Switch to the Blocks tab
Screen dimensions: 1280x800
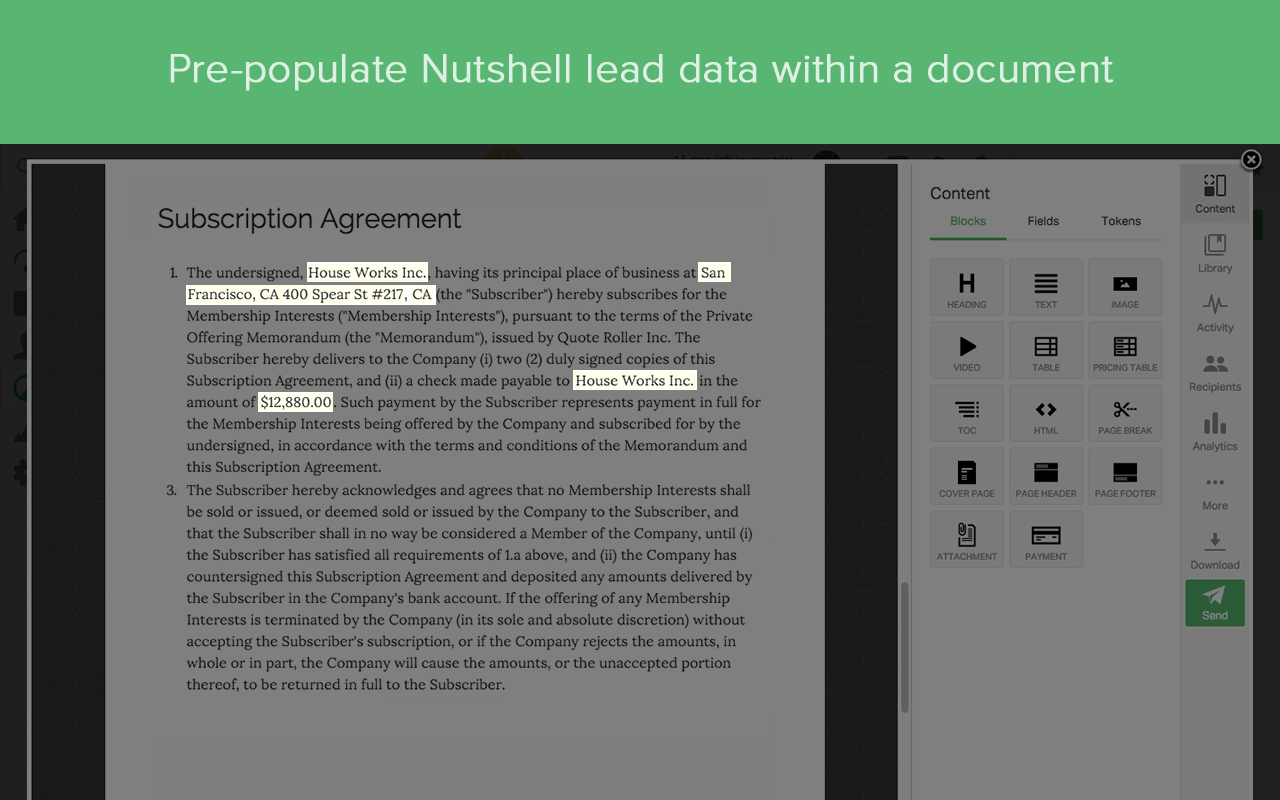pos(967,221)
